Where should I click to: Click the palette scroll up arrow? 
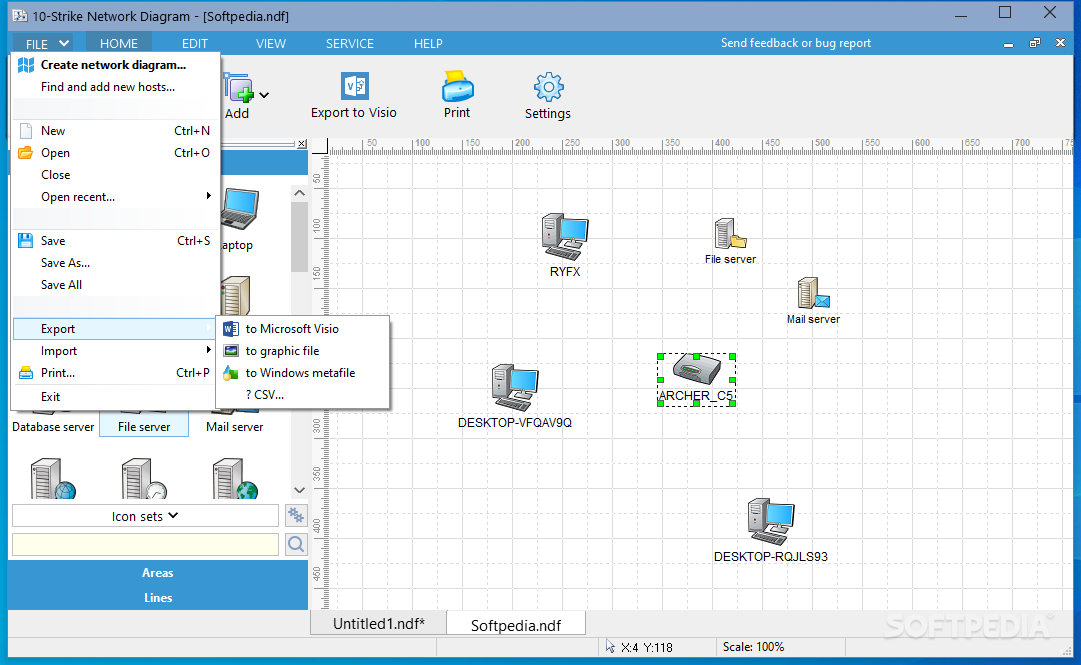pos(299,193)
